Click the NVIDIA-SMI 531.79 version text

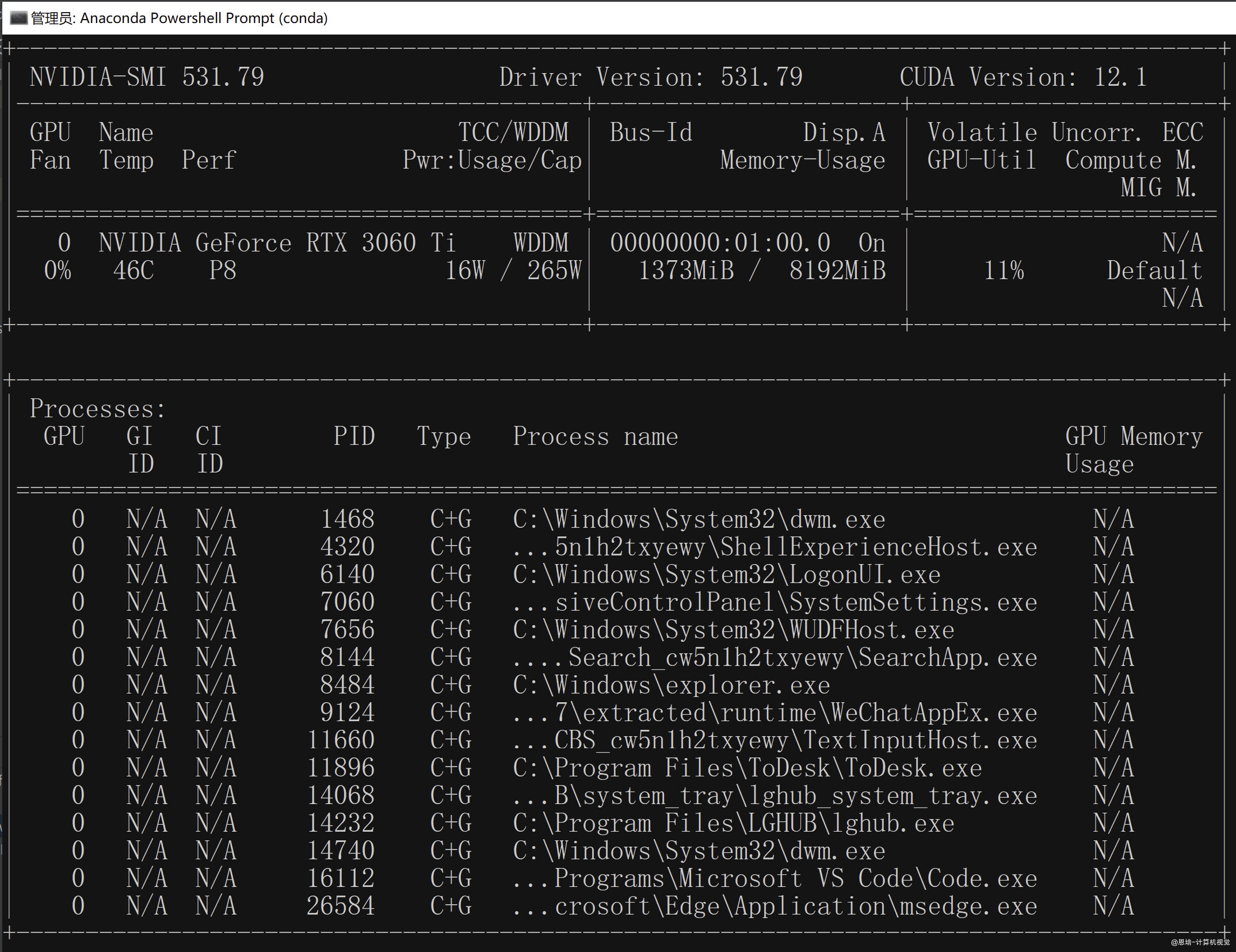147,77
